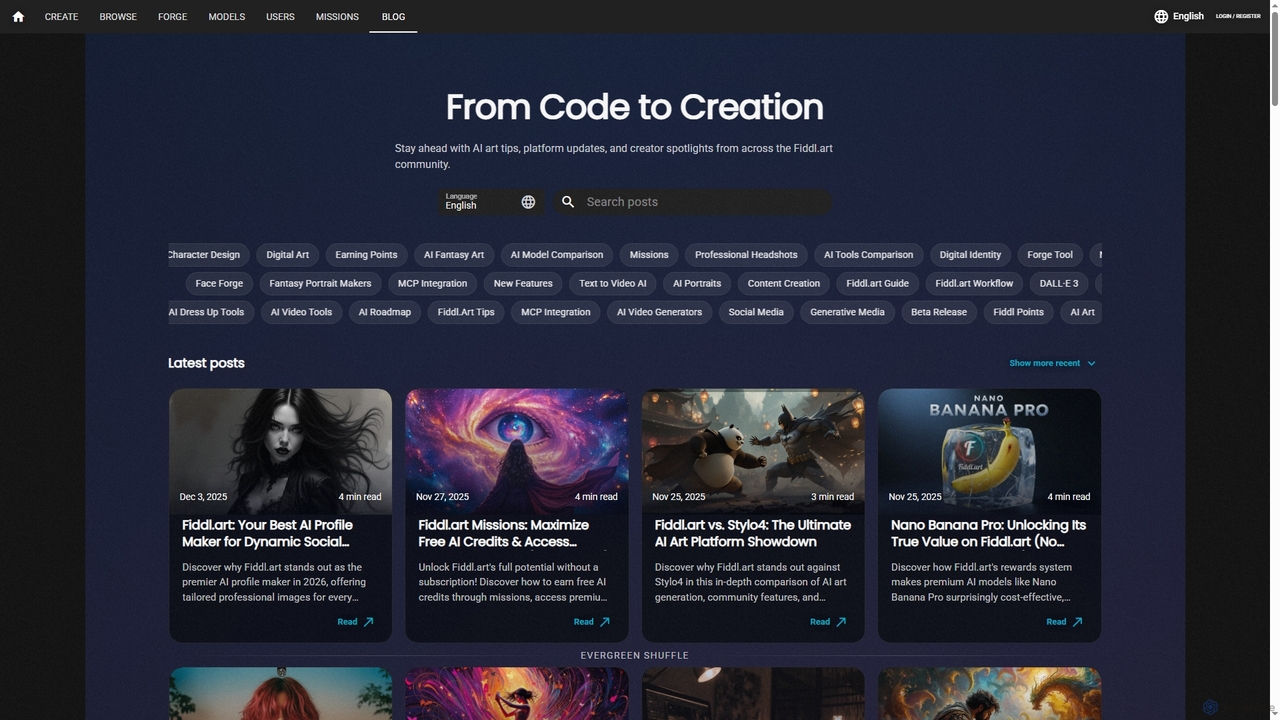This screenshot has width=1280, height=720.
Task: Select the Fiddl.Art Tips tag
Action: point(466,312)
